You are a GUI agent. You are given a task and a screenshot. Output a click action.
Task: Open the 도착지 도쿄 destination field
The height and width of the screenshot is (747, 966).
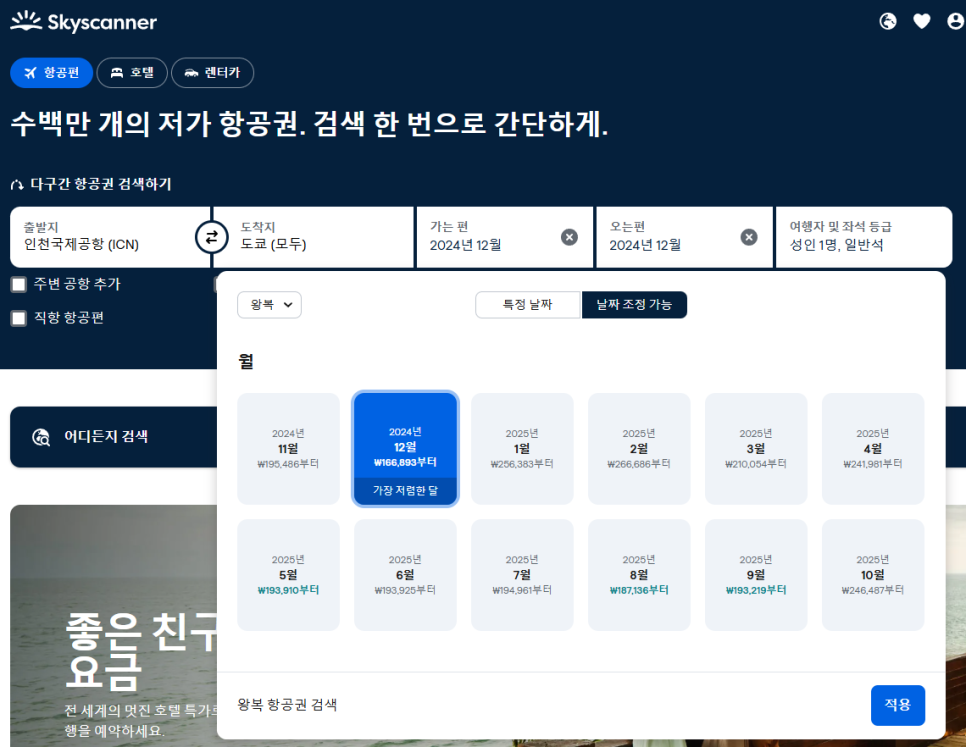click(314, 237)
